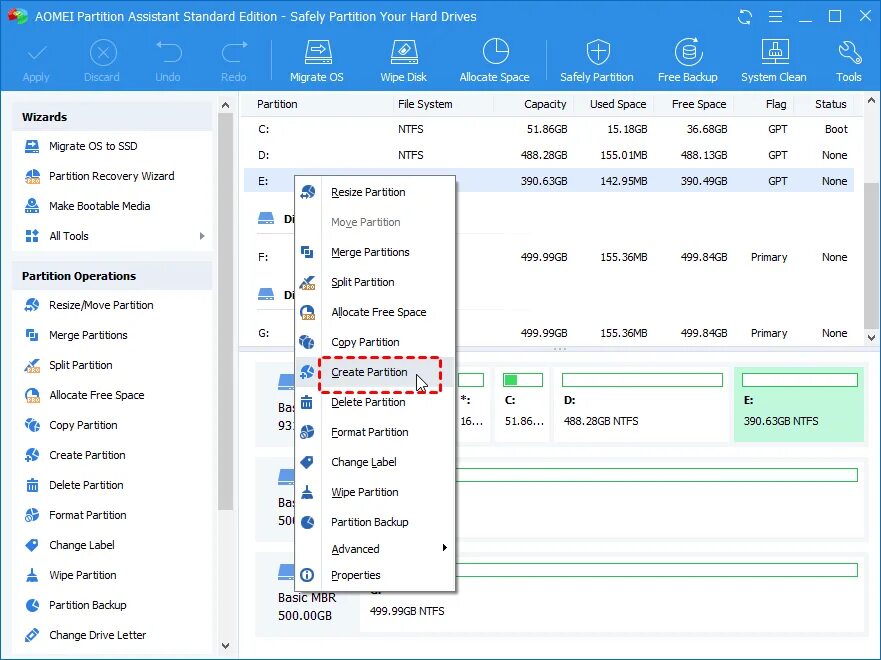Screen dimensions: 881x660
Task: Click the E: 390.63GB NTFS disk block
Action: click(x=799, y=404)
